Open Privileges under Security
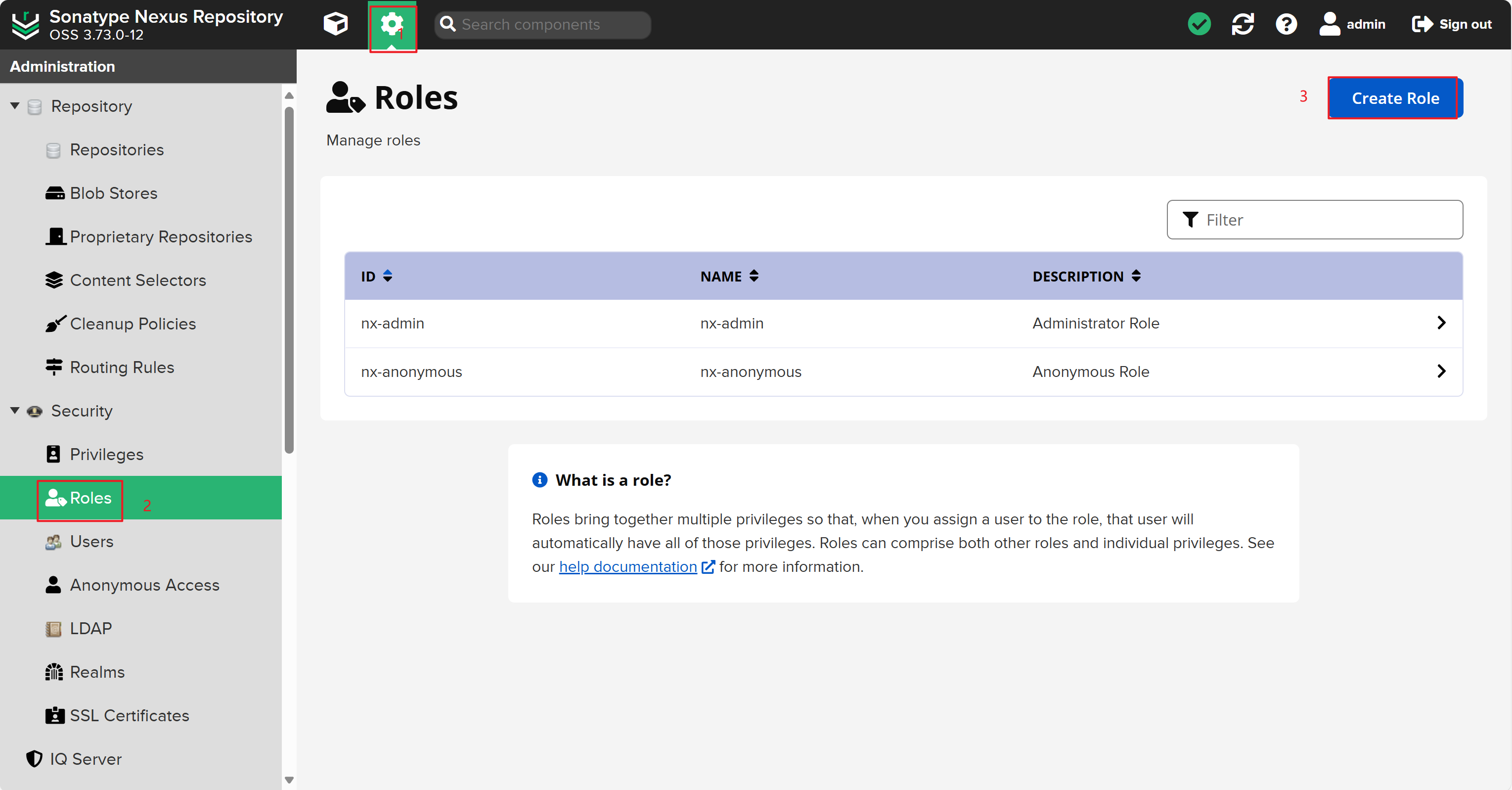This screenshot has width=1512, height=790. [x=106, y=454]
